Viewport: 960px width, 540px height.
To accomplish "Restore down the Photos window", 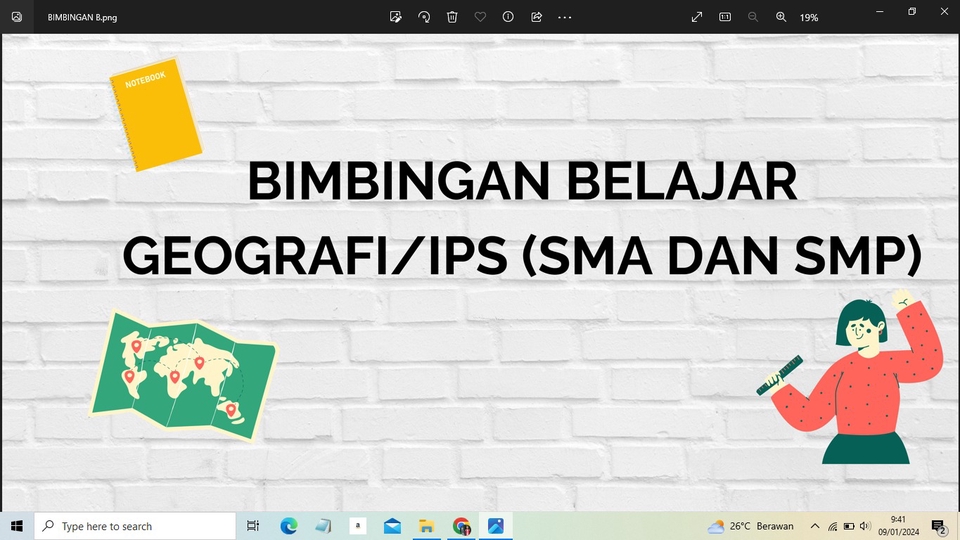I will click(912, 11).
